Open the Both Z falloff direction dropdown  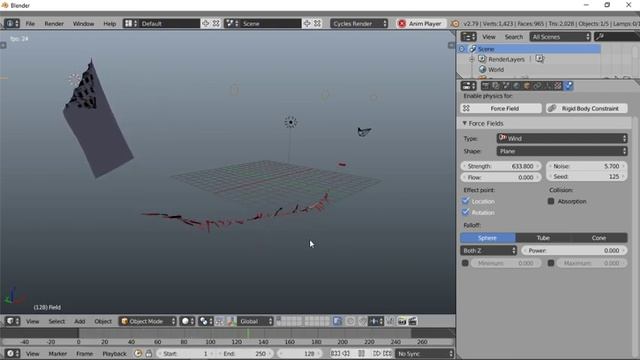489,250
